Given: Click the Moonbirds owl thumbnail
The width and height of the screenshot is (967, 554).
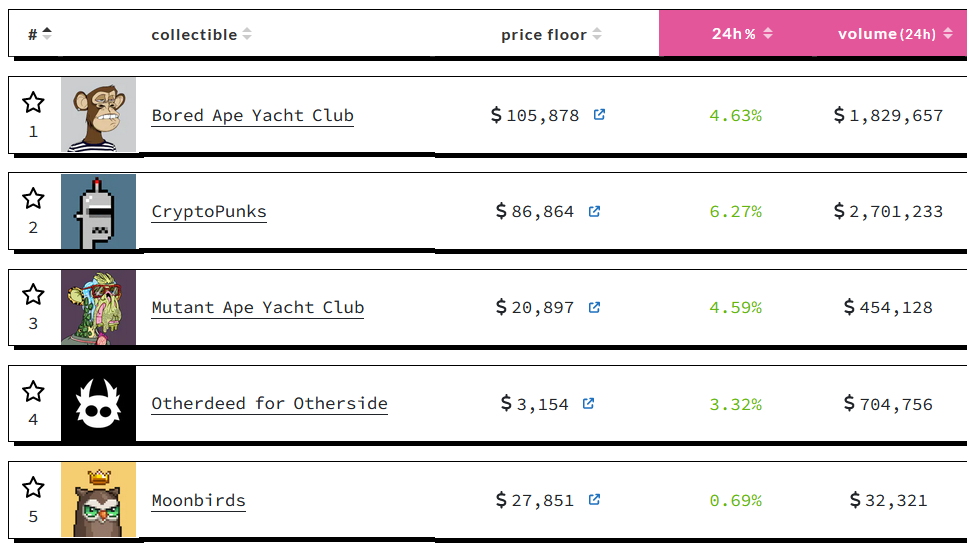Looking at the screenshot, I should [98, 499].
